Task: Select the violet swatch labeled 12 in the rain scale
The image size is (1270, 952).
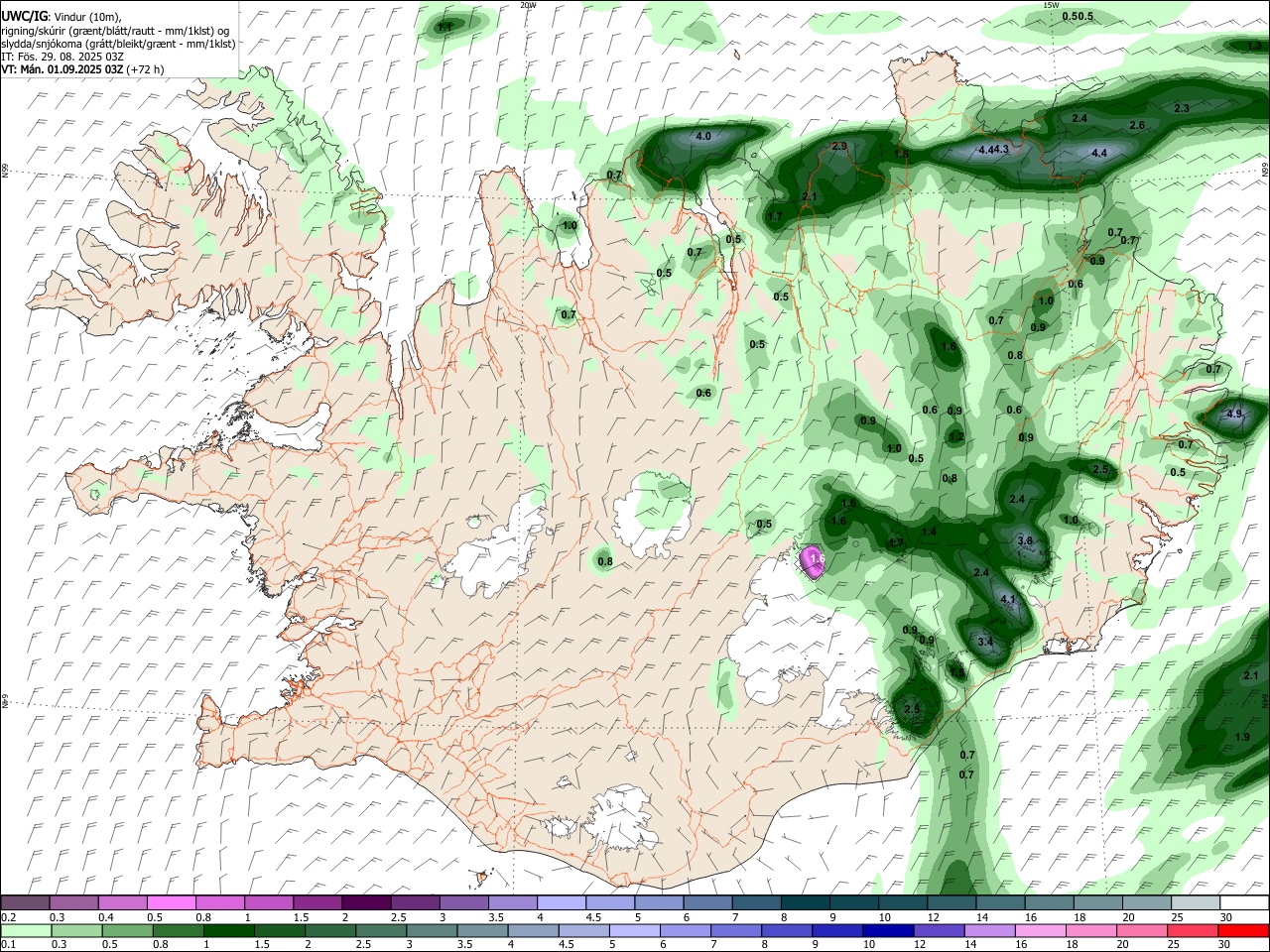Action: [938, 930]
